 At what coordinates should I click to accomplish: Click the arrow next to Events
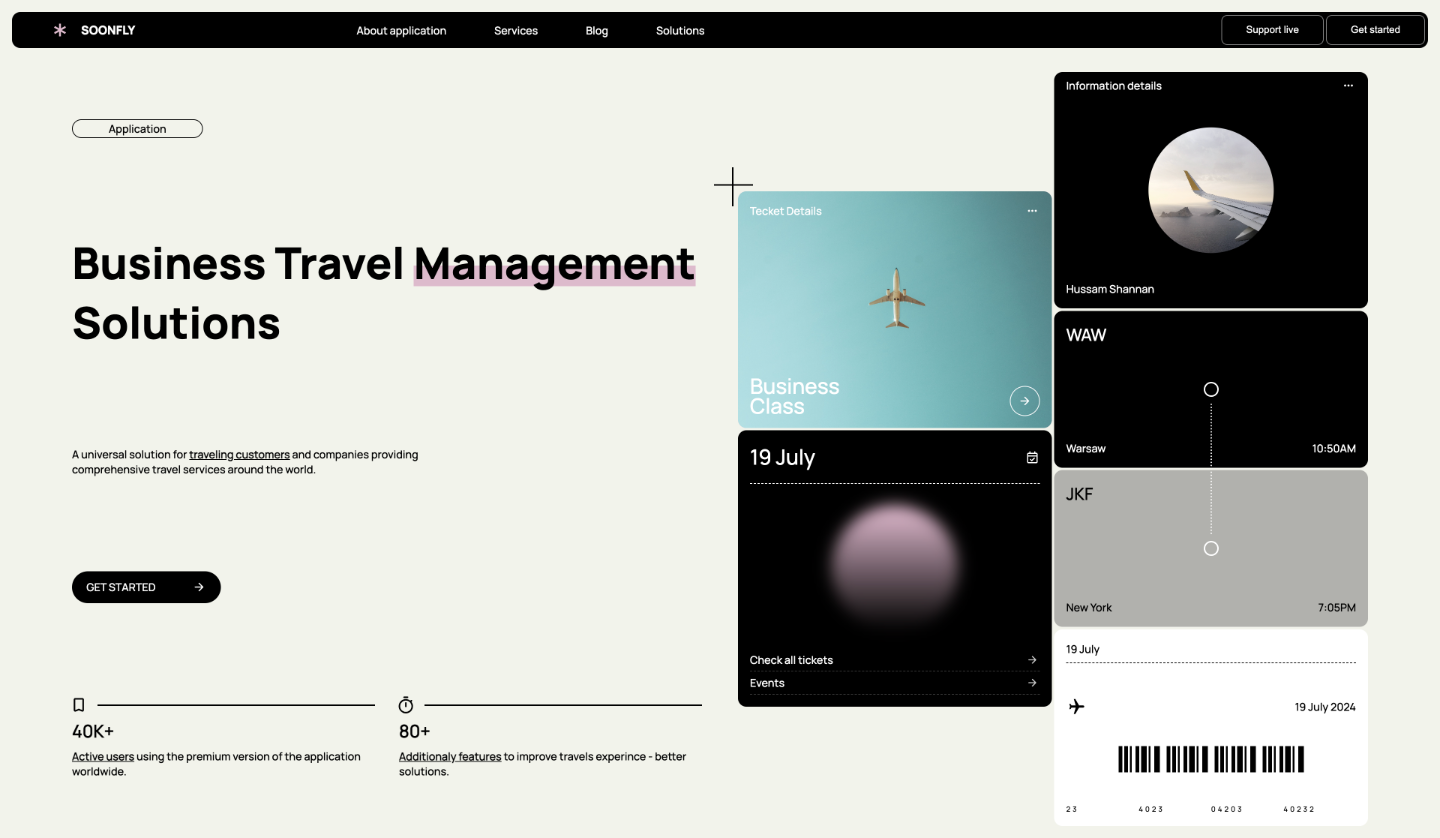(1032, 683)
